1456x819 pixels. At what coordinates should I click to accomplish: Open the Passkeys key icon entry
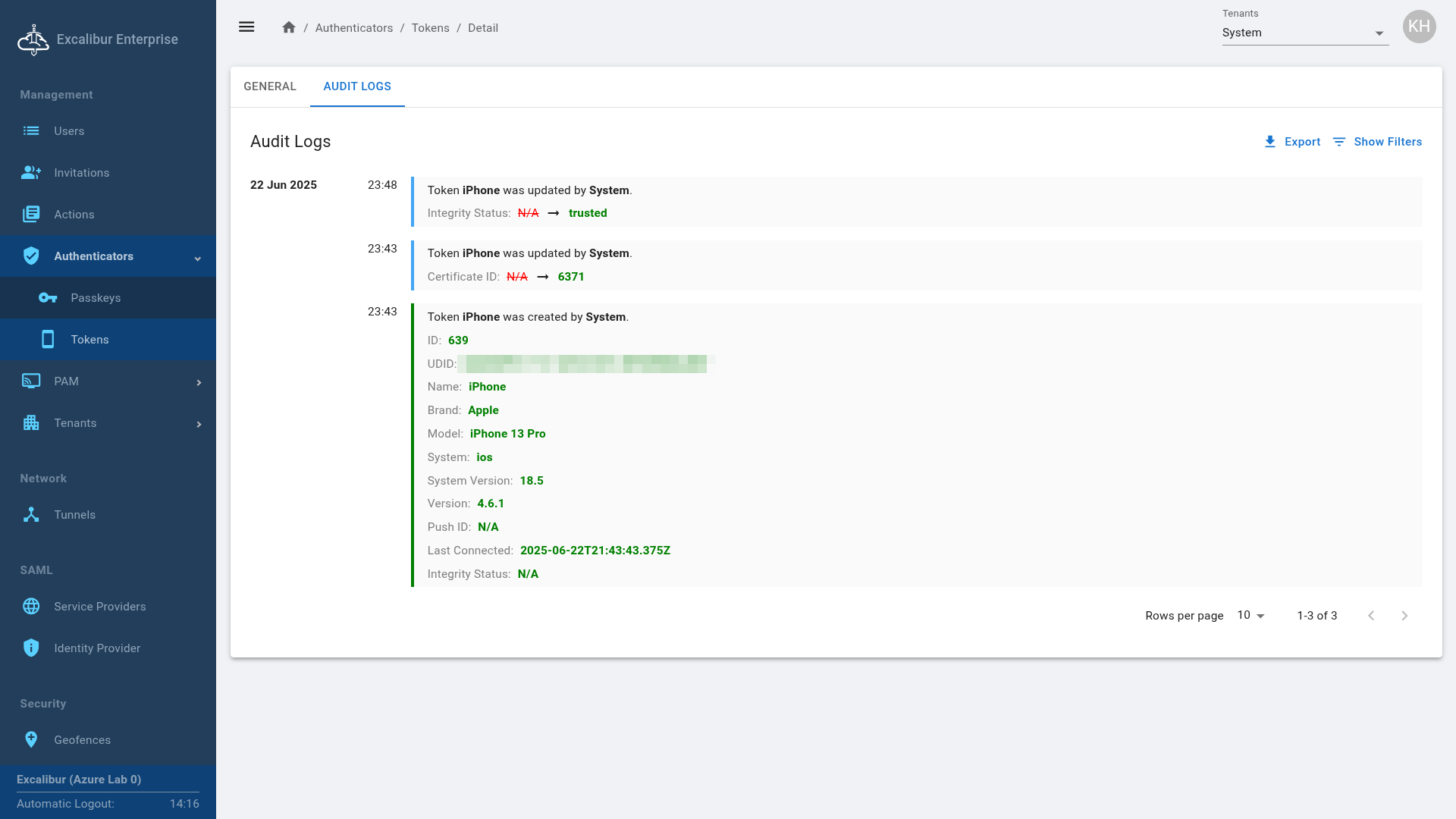point(49,298)
